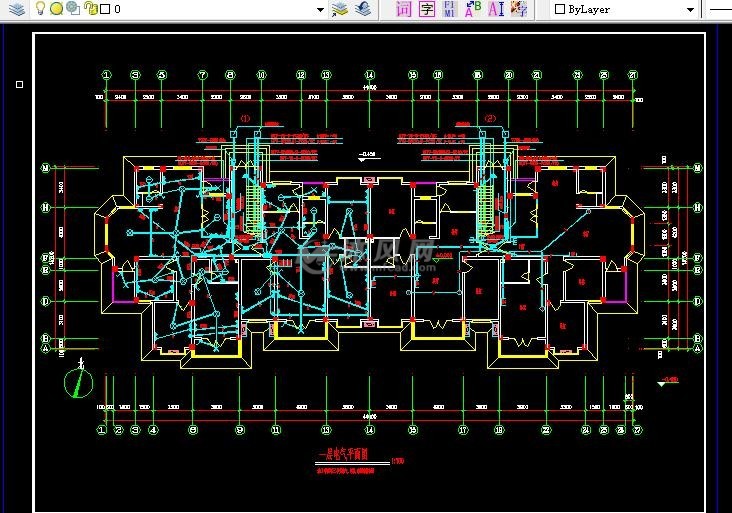Expand the layer list dropdown arrow

coord(320,9)
